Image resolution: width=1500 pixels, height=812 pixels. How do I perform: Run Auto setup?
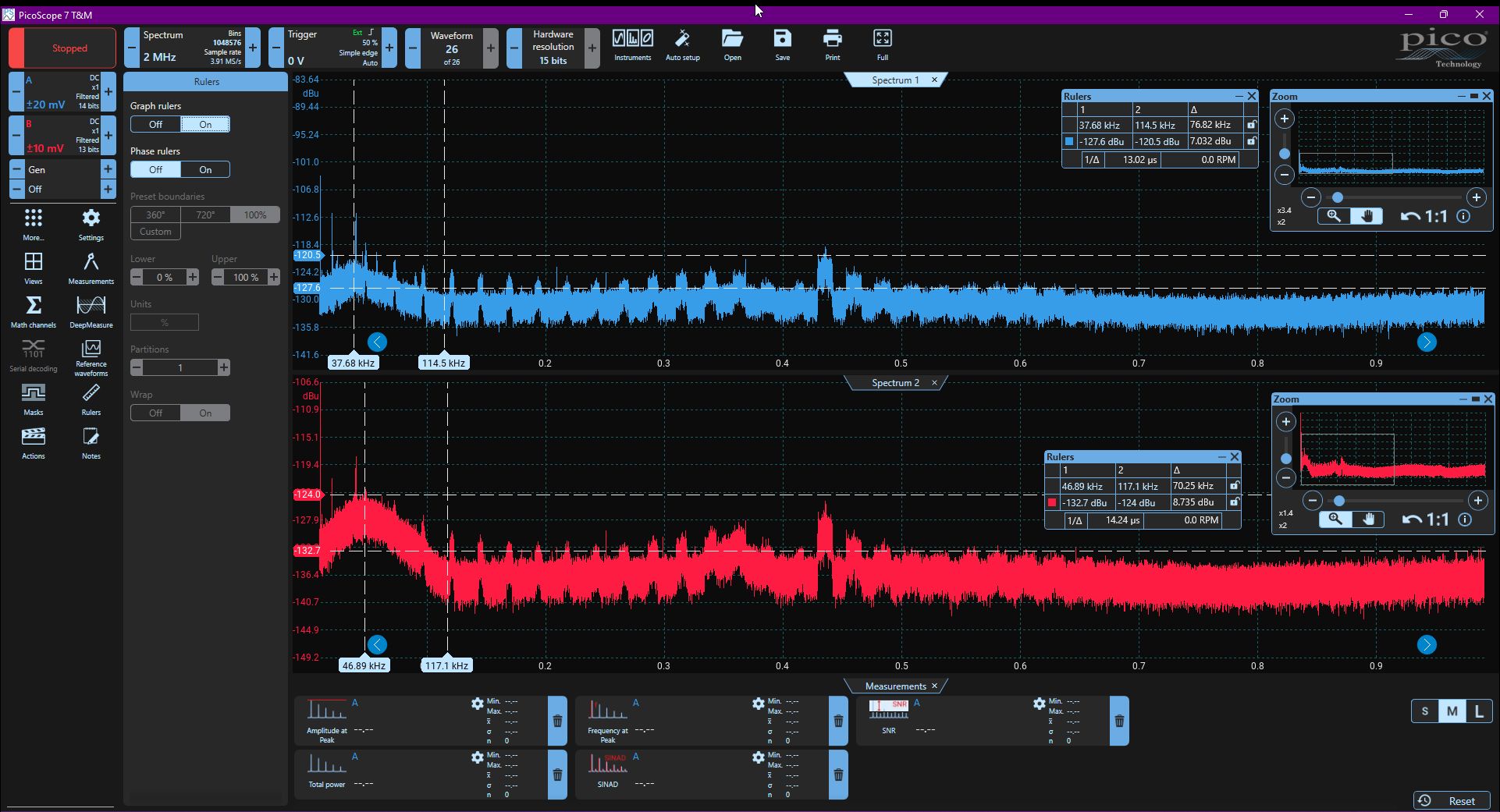(x=682, y=45)
